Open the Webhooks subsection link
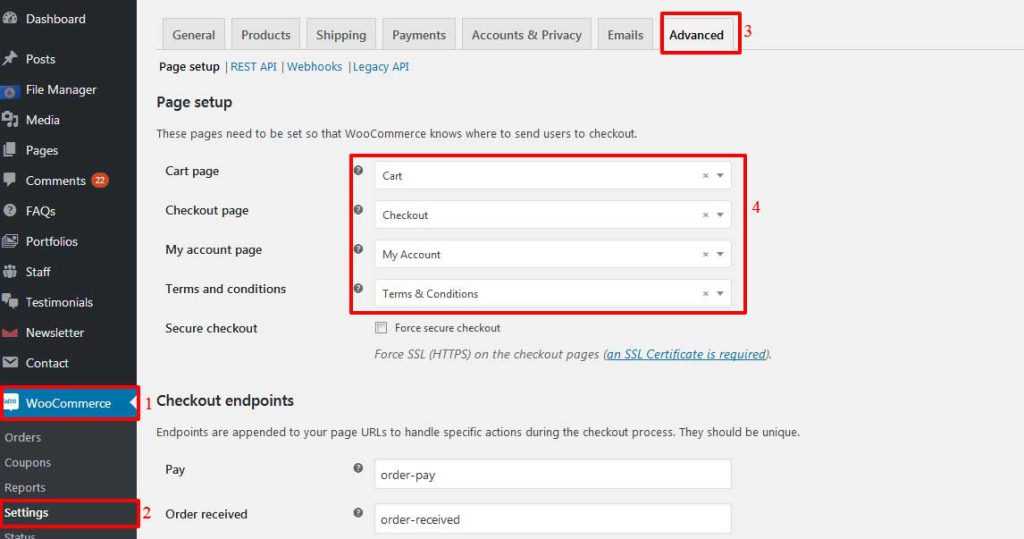This screenshot has width=1024, height=539. coord(314,67)
